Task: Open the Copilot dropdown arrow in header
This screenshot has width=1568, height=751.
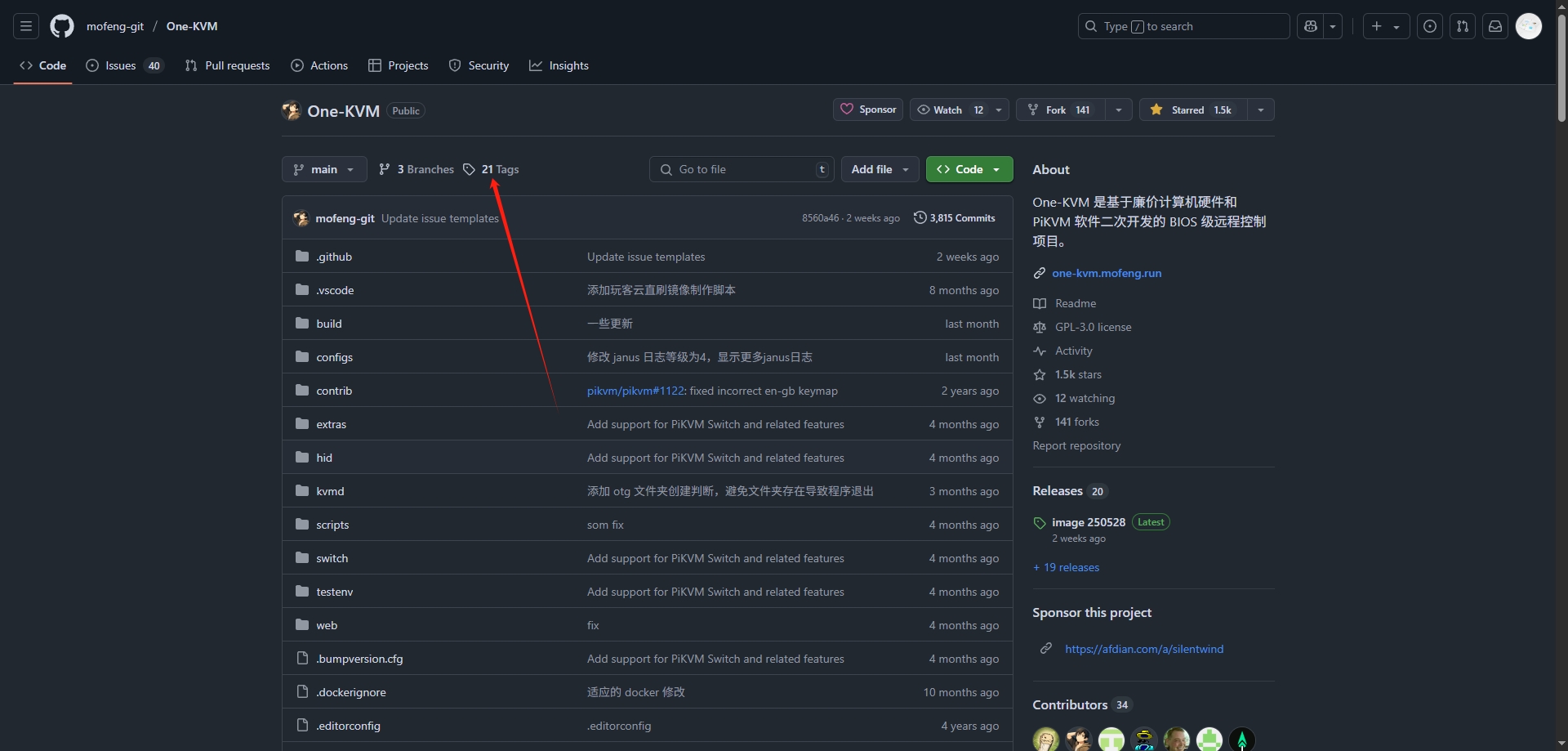Action: pyautogui.click(x=1333, y=26)
